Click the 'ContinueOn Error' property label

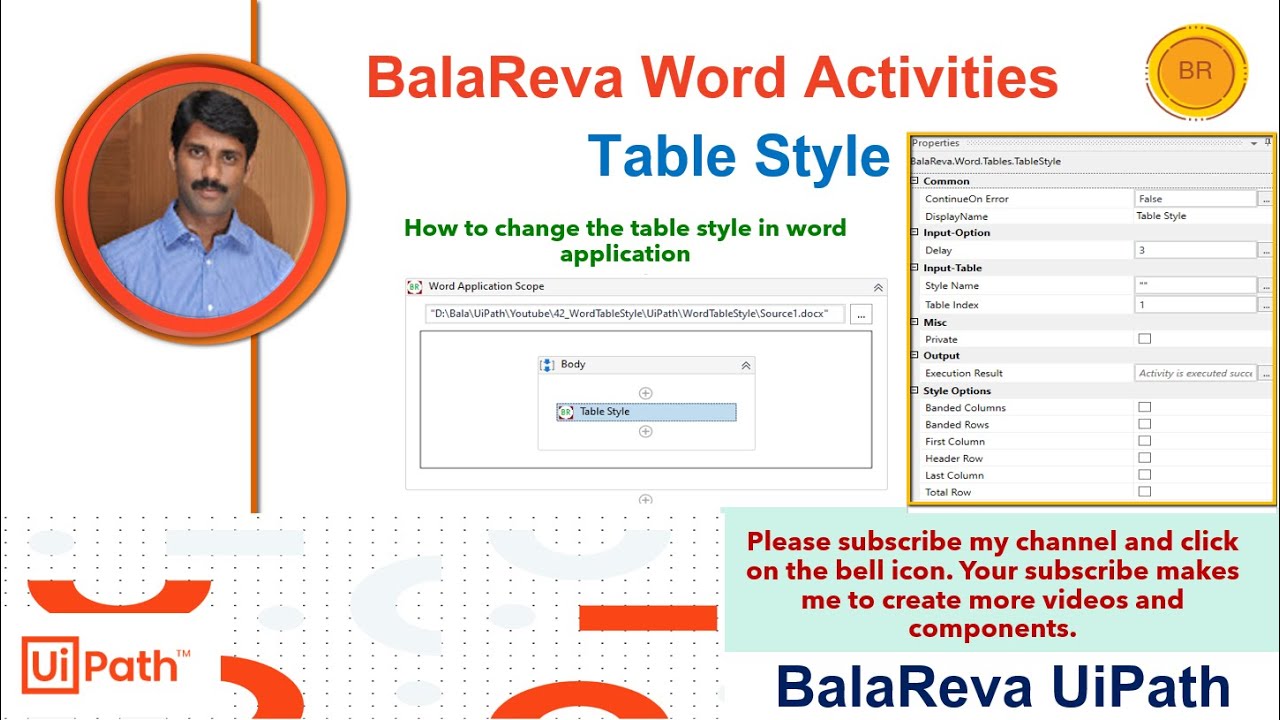(967, 199)
